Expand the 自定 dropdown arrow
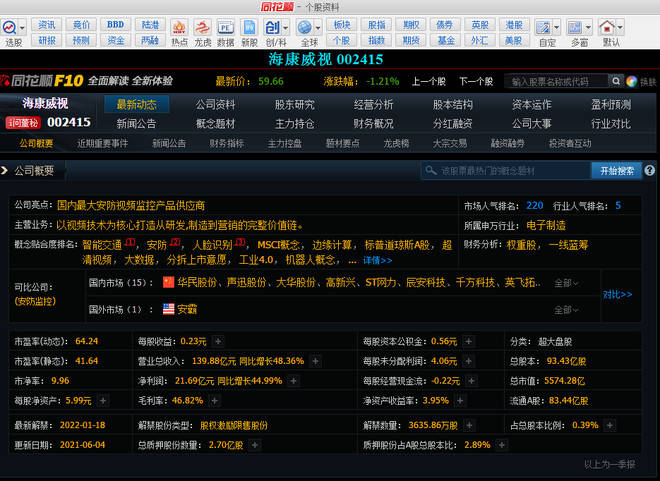660x481 pixels. point(556,28)
